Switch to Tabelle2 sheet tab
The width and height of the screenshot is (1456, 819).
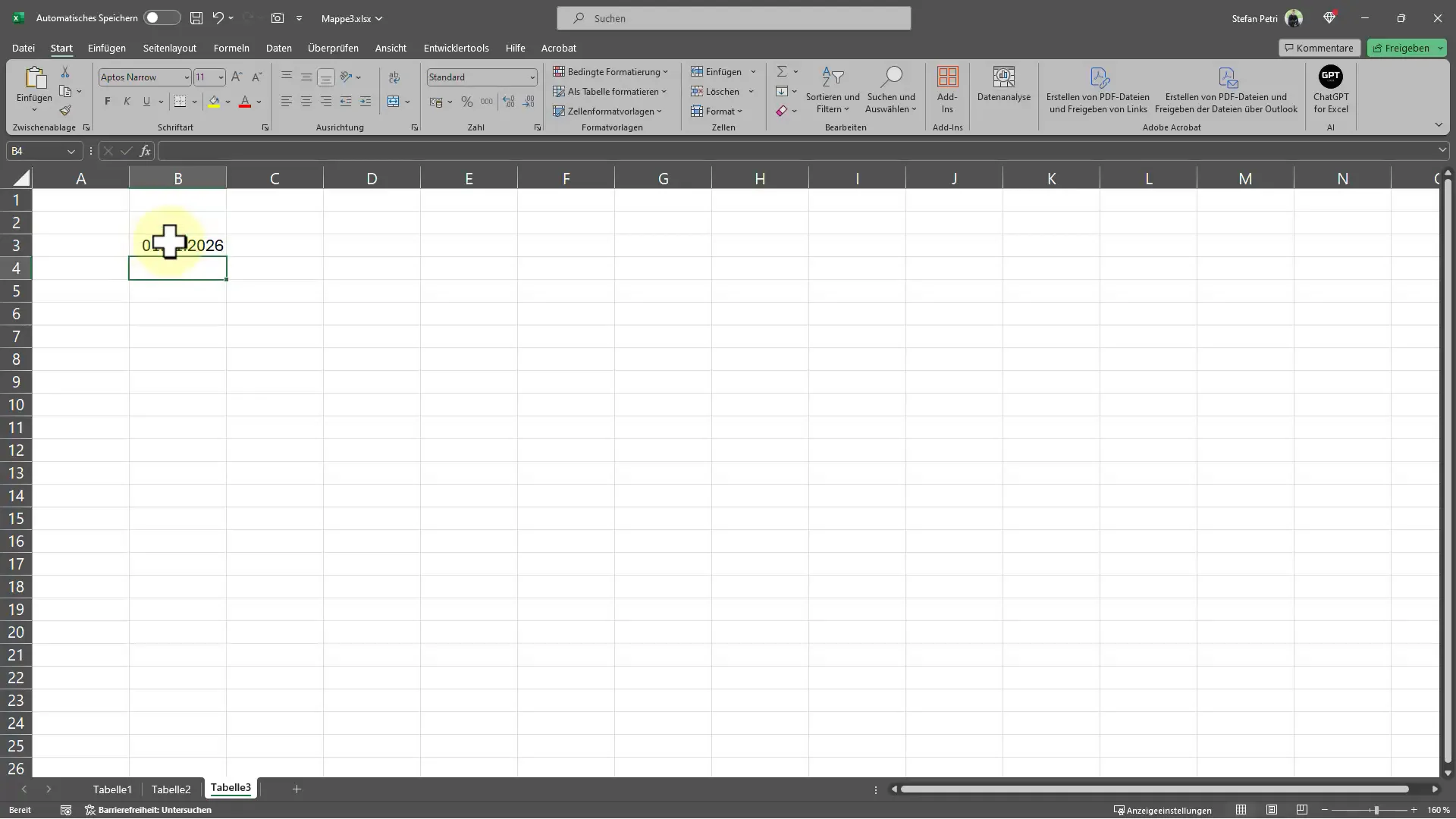(171, 788)
